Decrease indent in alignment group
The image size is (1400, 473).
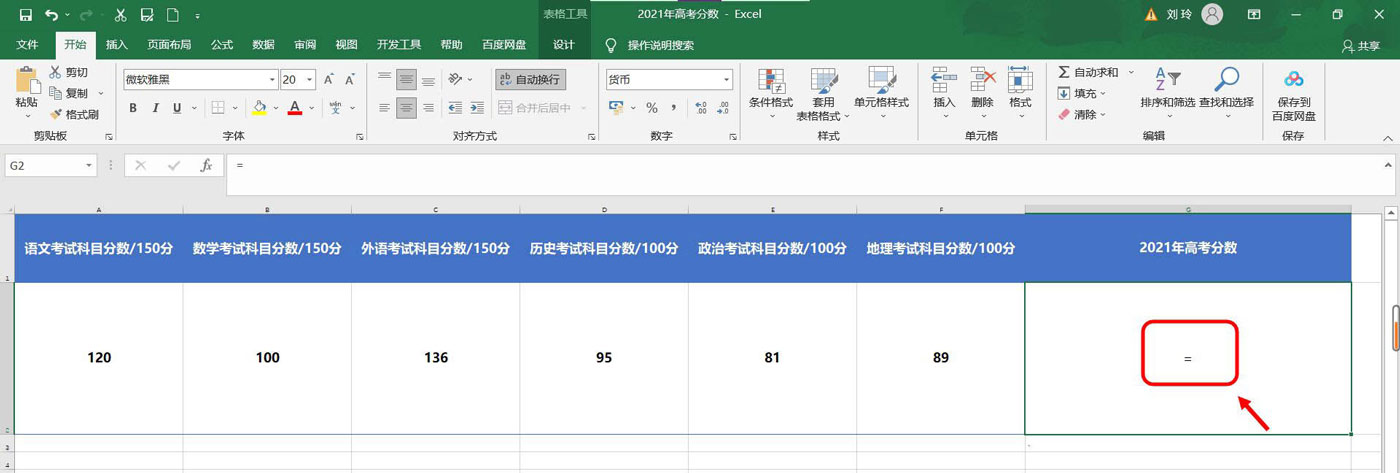click(455, 108)
